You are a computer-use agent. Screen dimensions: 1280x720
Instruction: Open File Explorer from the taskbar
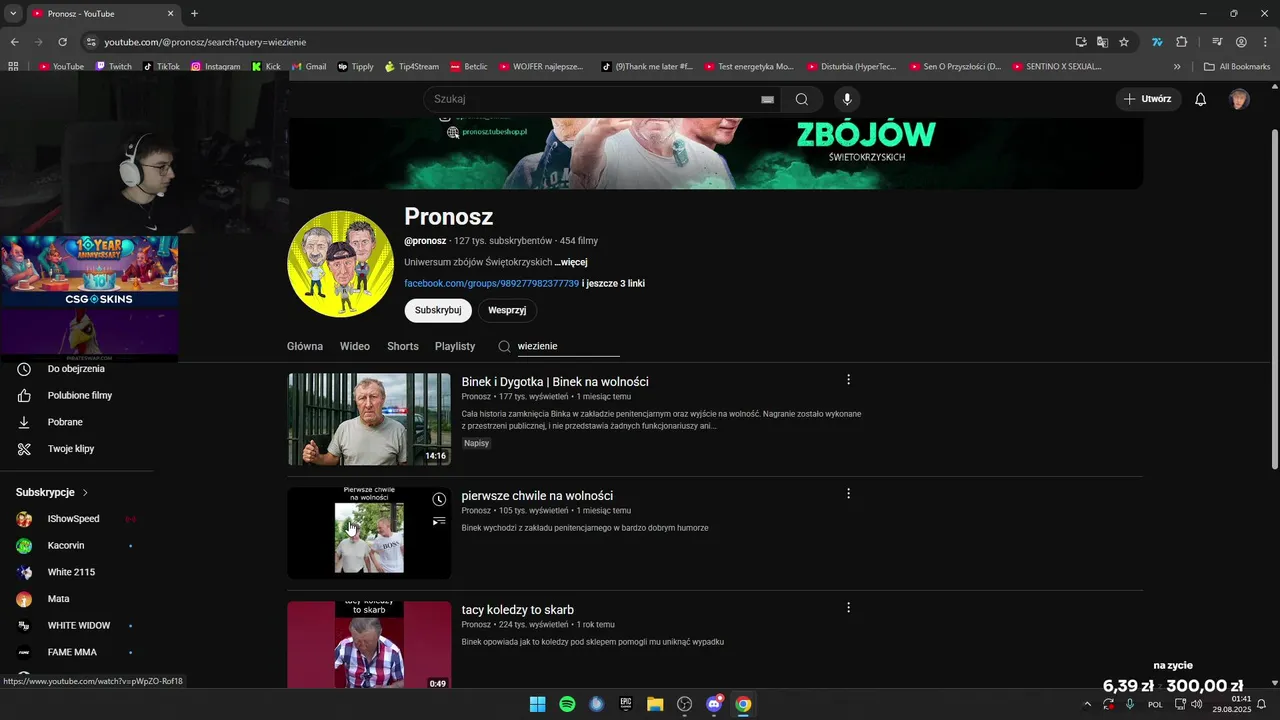pyautogui.click(x=655, y=704)
